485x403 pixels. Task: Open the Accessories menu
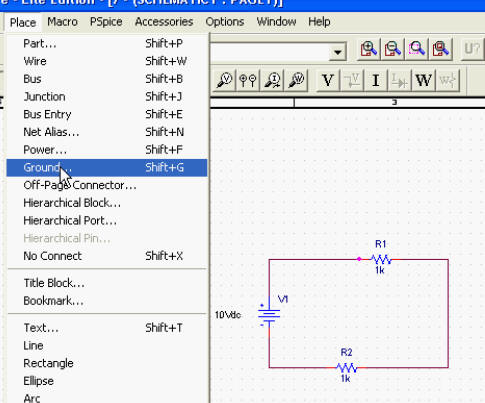164,22
